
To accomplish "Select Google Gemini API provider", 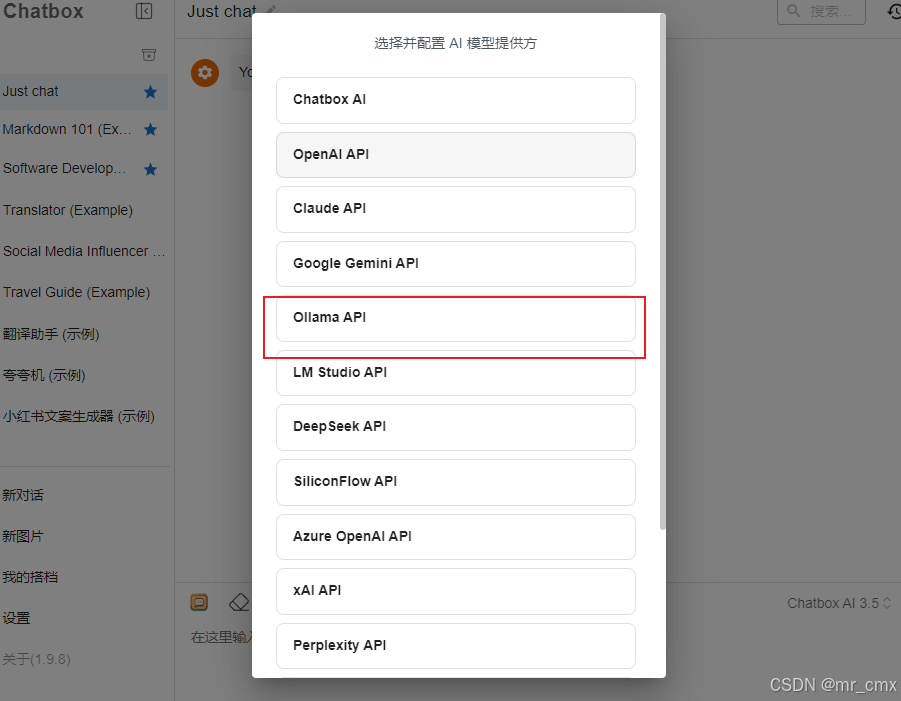I will [456, 264].
